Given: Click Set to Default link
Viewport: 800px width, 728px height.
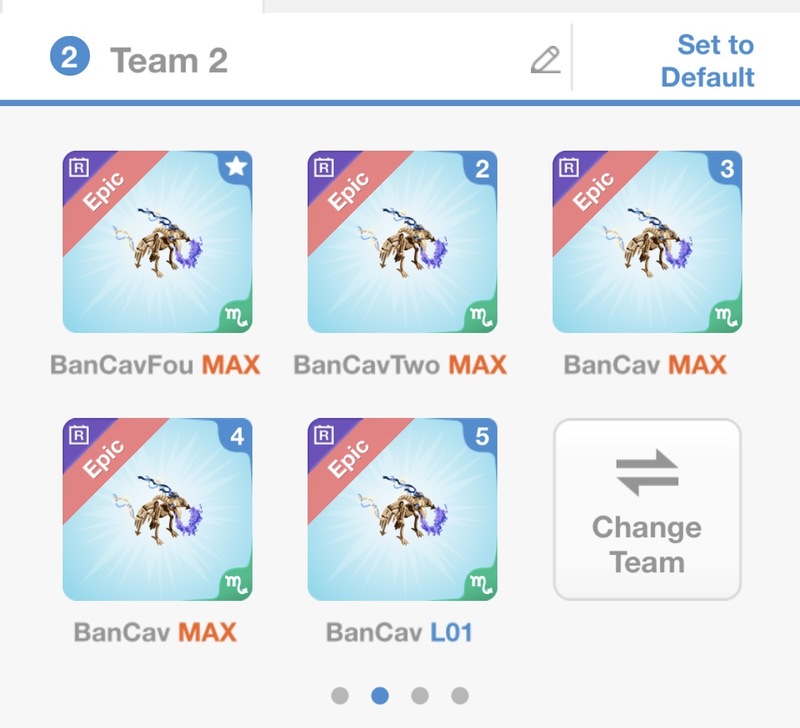Looking at the screenshot, I should 708,61.
